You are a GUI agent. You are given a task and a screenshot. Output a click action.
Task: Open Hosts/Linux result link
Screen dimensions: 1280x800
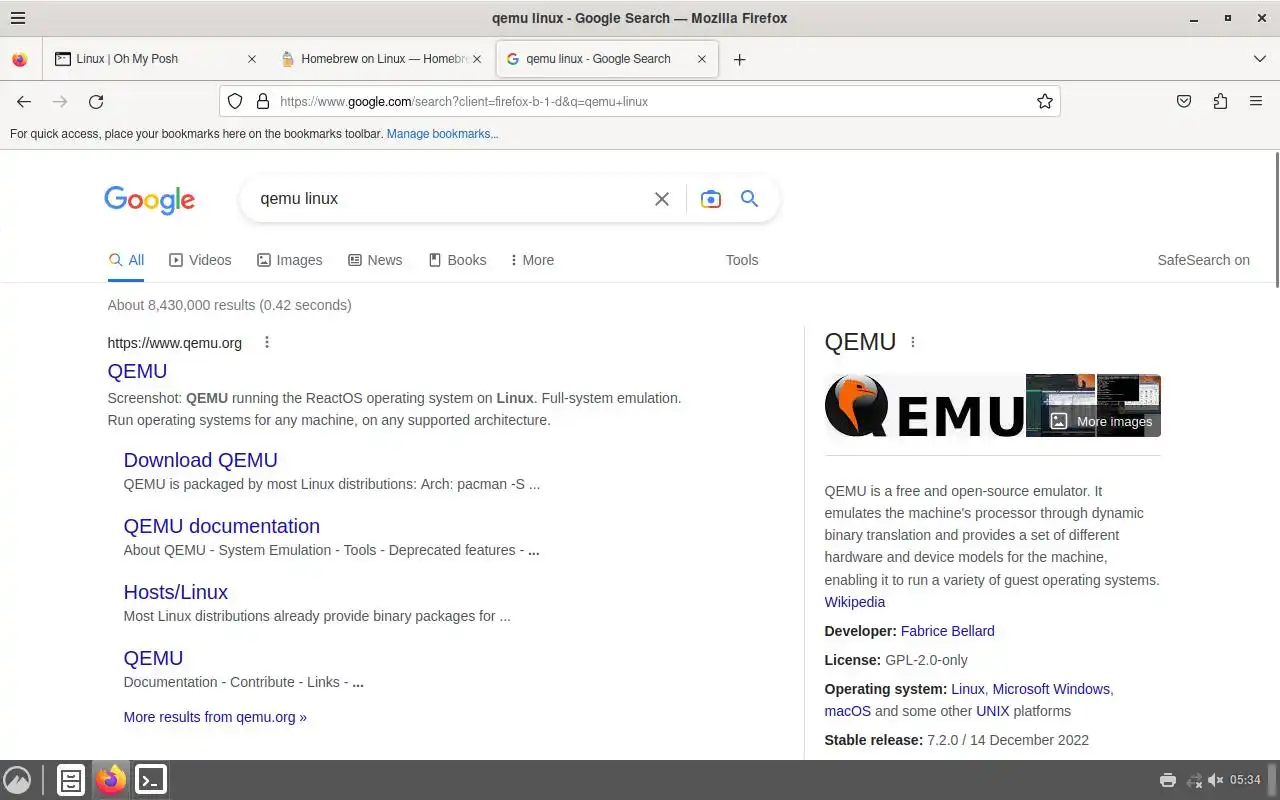[x=176, y=592]
